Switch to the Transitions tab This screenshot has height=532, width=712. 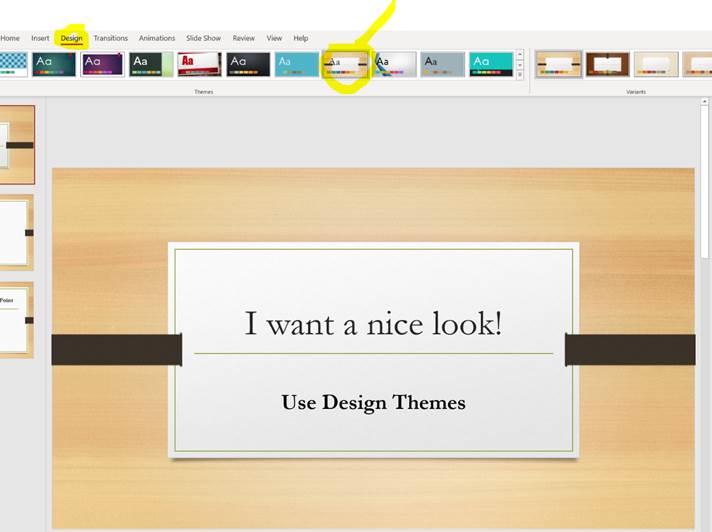[111, 38]
